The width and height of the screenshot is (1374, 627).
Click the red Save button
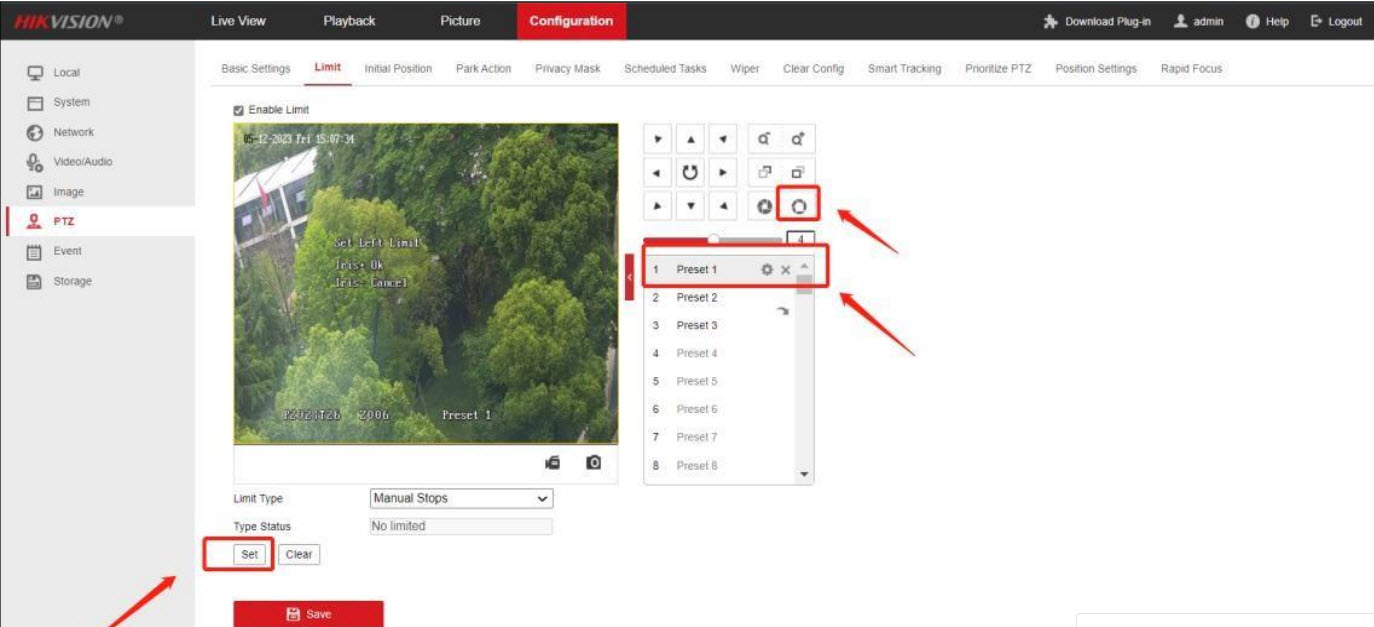(308, 614)
